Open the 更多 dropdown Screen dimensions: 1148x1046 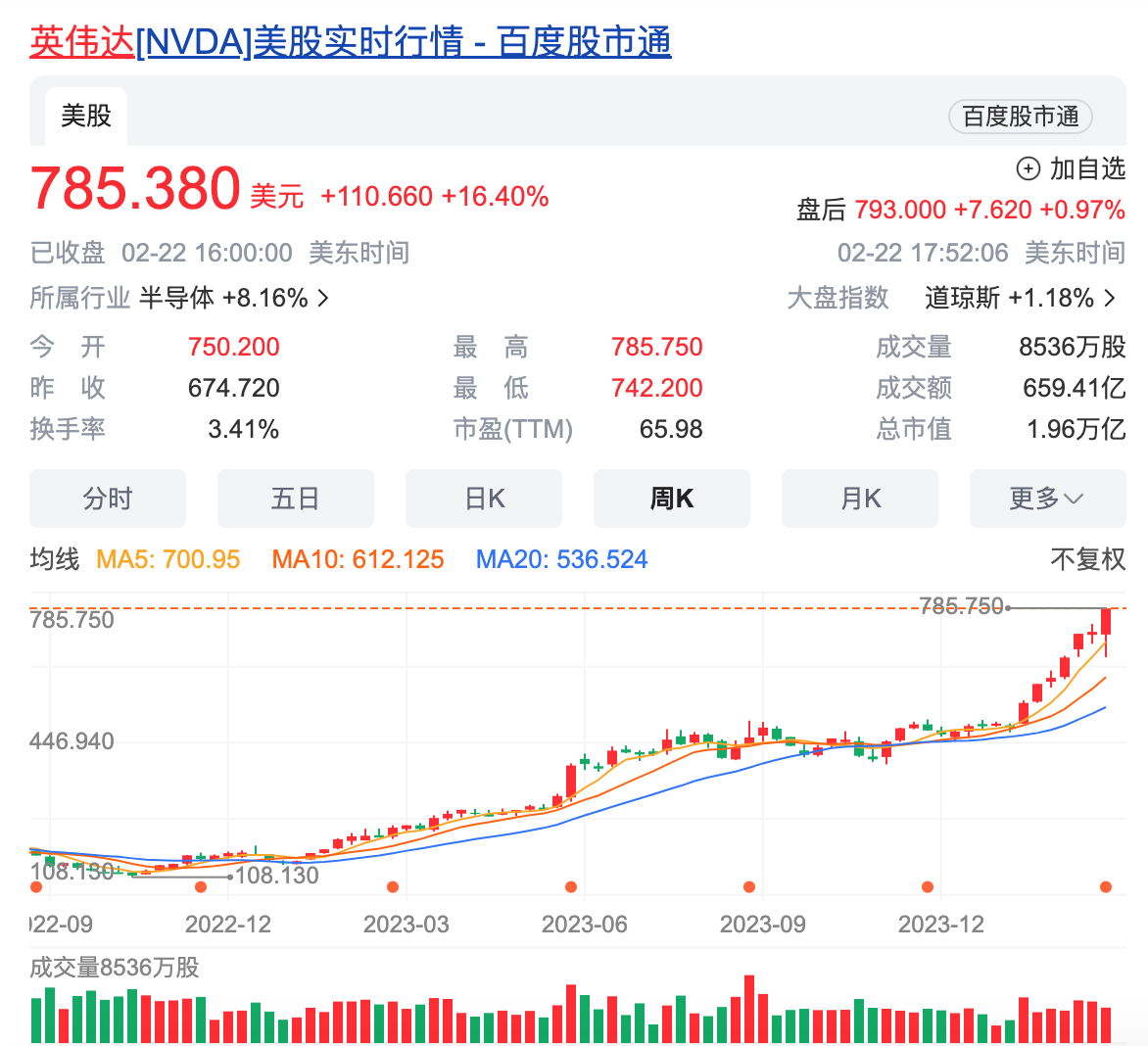(x=1046, y=499)
